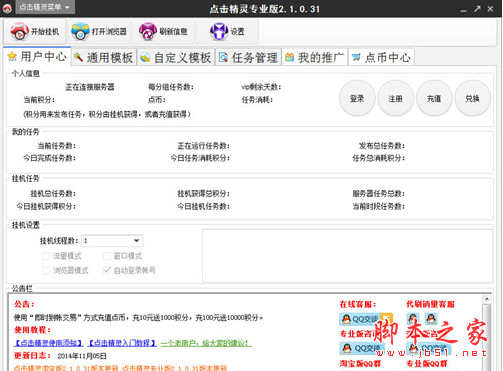Click the 点击精灵 app logo icon
This screenshot has width=503, height=371.
click(x=7, y=8)
